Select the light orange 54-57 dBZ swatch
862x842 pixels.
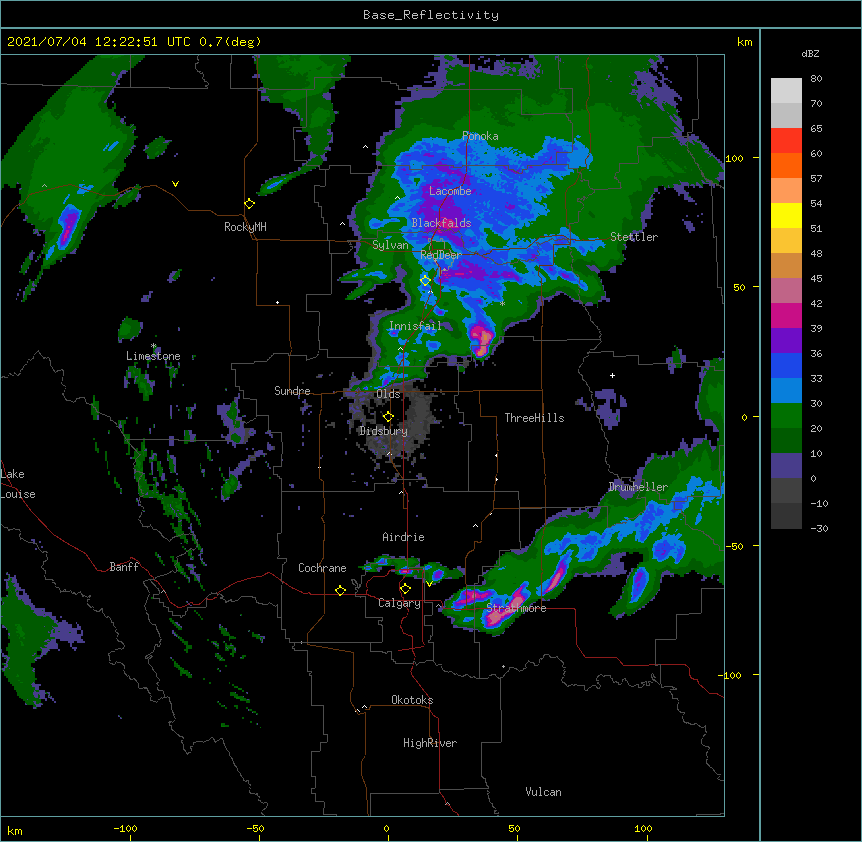(786, 191)
